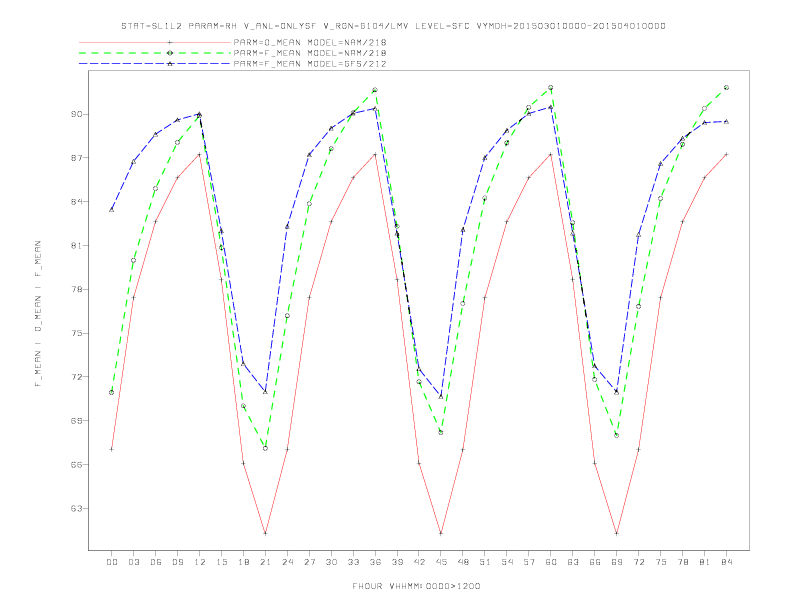Click y-axis tick label 63
This screenshot has height=612, width=792.
click(x=76, y=508)
